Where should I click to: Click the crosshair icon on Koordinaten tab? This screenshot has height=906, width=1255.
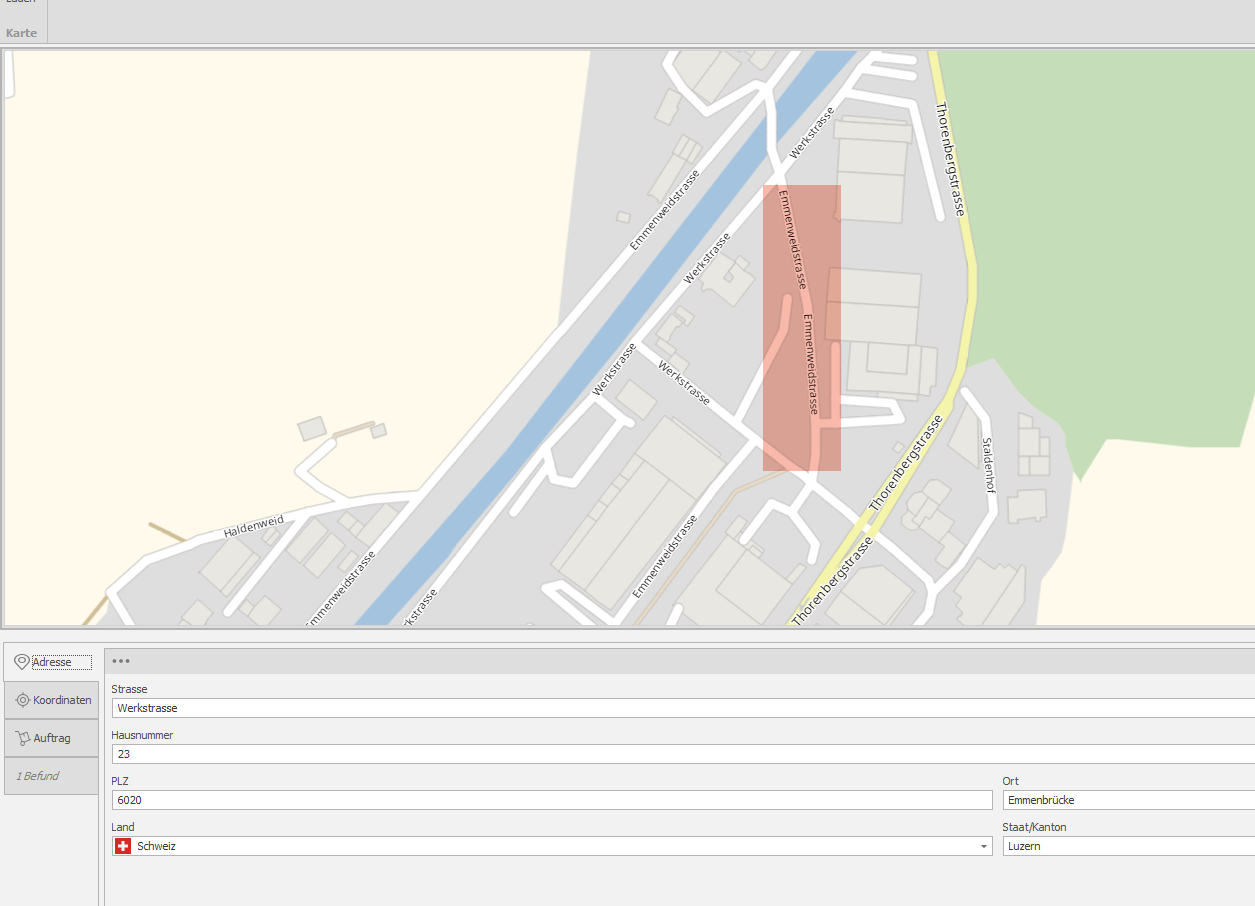pos(22,700)
